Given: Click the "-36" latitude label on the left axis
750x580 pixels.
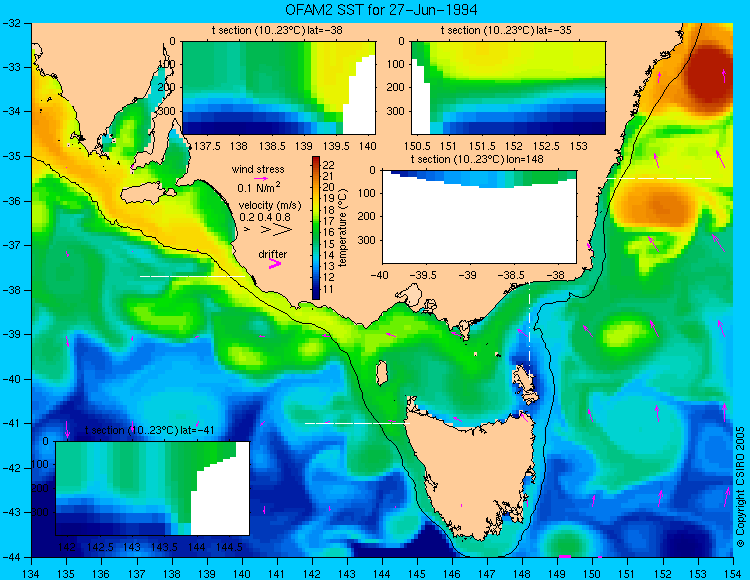Looking at the screenshot, I should (10, 201).
